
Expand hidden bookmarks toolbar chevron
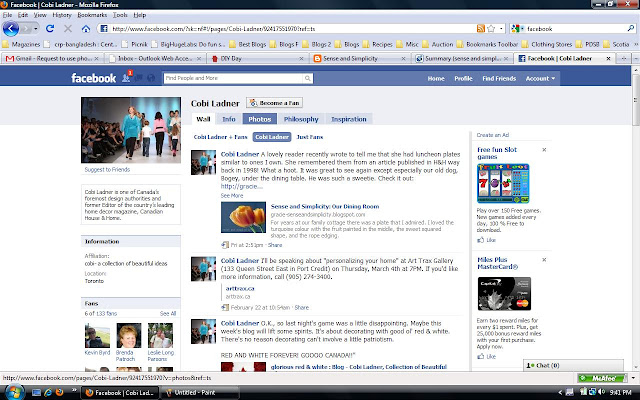coord(636,44)
